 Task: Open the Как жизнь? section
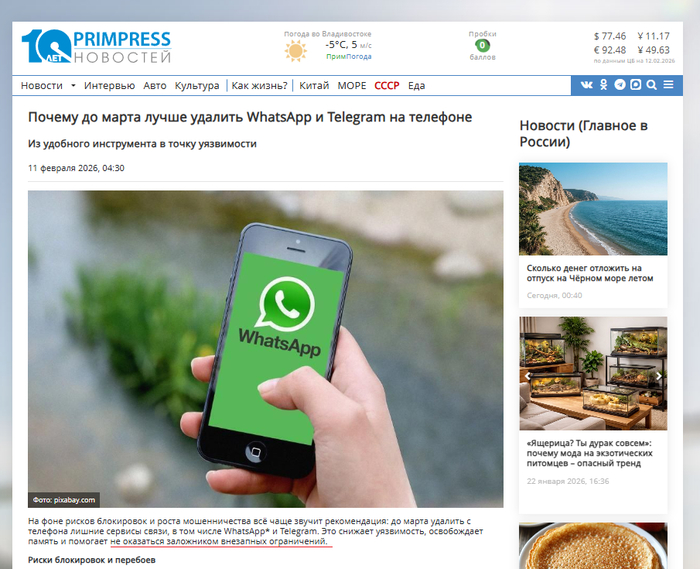tap(259, 85)
